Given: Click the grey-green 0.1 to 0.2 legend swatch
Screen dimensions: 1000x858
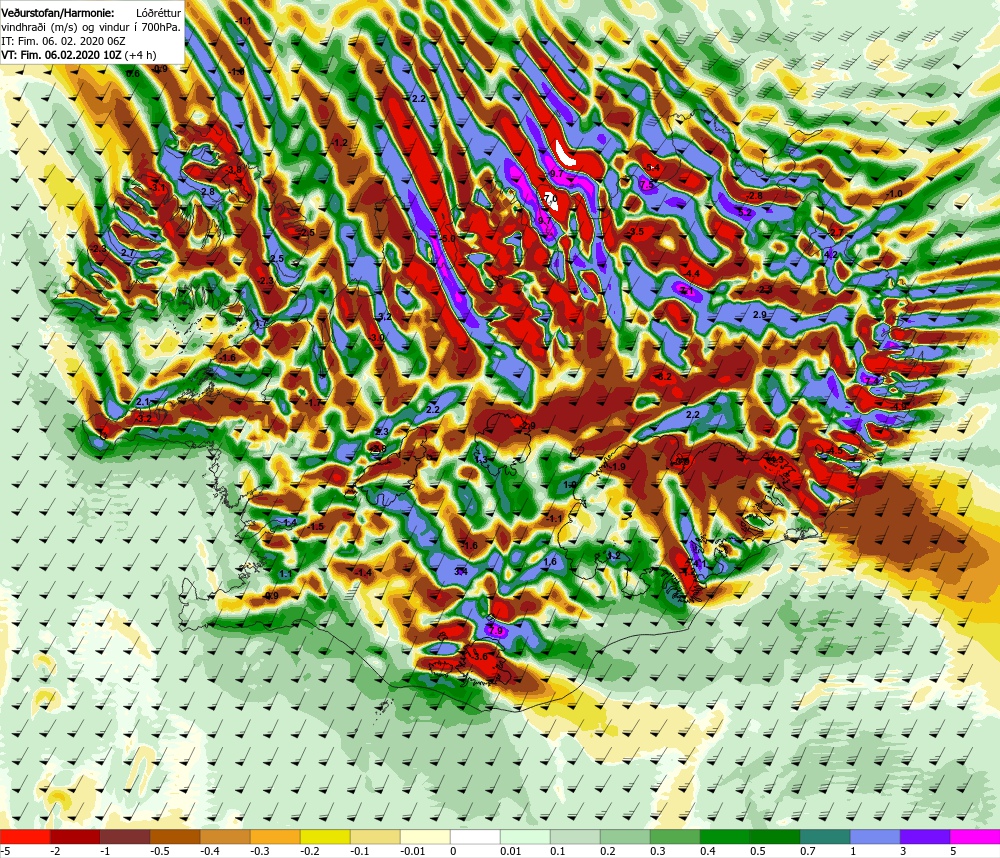Looking at the screenshot, I should tap(575, 837).
